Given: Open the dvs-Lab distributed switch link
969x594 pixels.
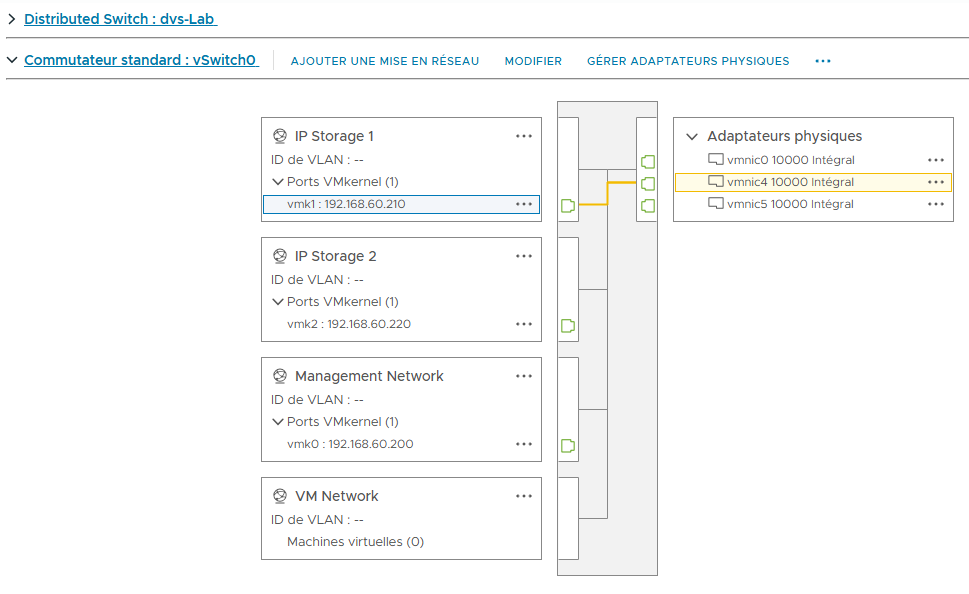Looking at the screenshot, I should (120, 18).
